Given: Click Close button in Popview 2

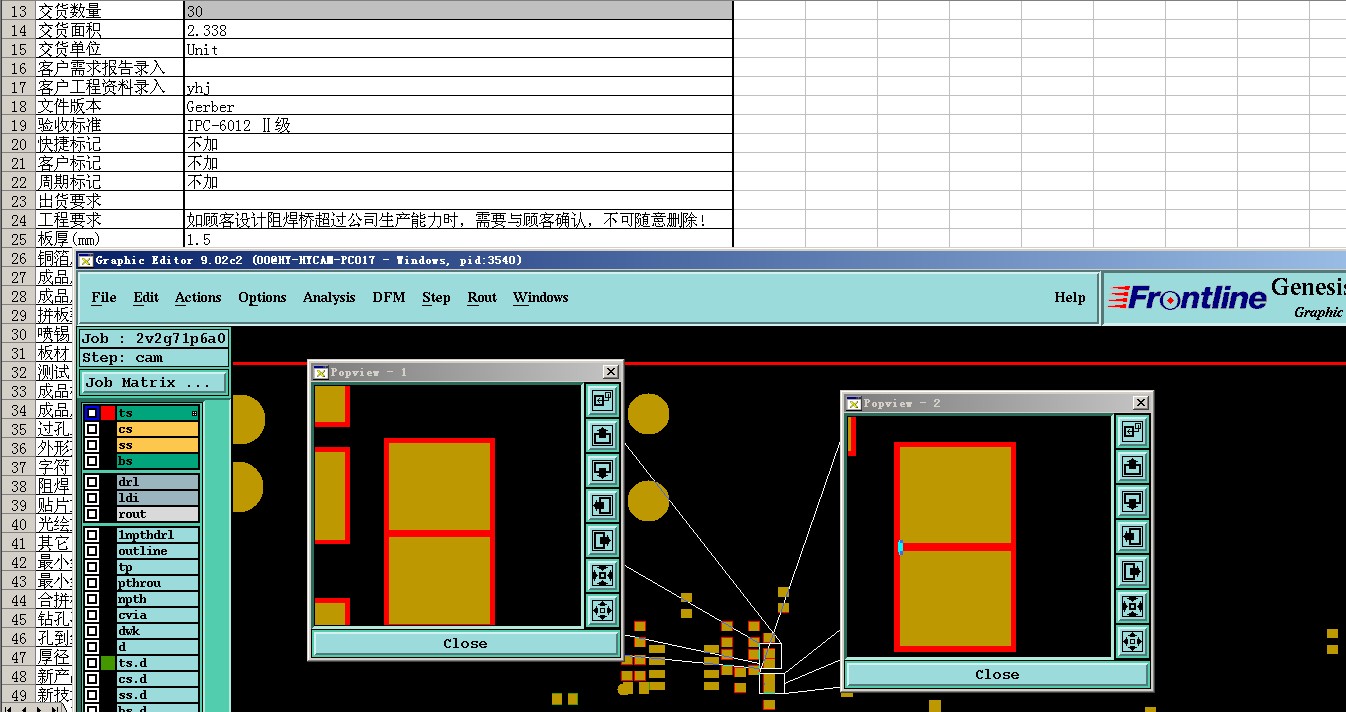Looking at the screenshot, I should (x=997, y=674).
